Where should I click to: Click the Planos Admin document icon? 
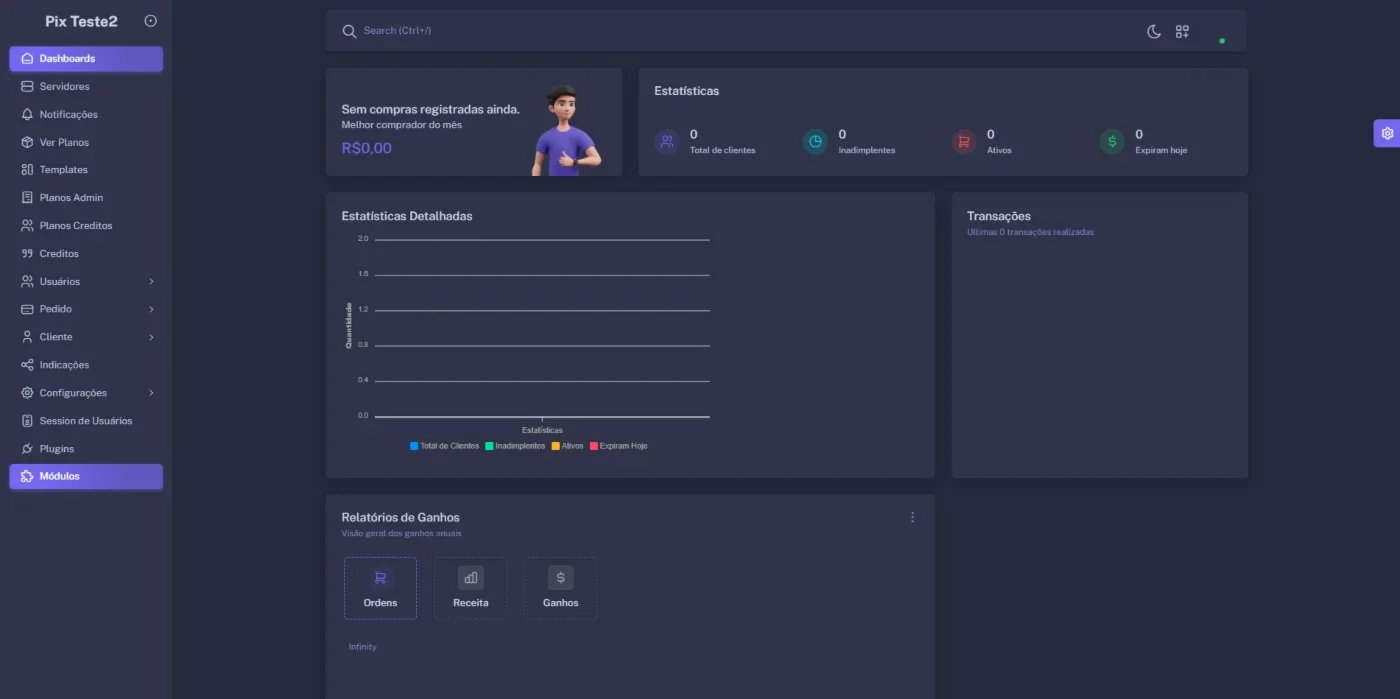pyautogui.click(x=27, y=198)
